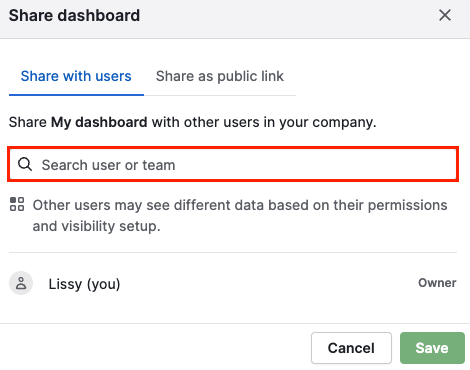The image size is (470, 370).
Task: Close the Share dashboard dialog
Action: pyautogui.click(x=445, y=15)
